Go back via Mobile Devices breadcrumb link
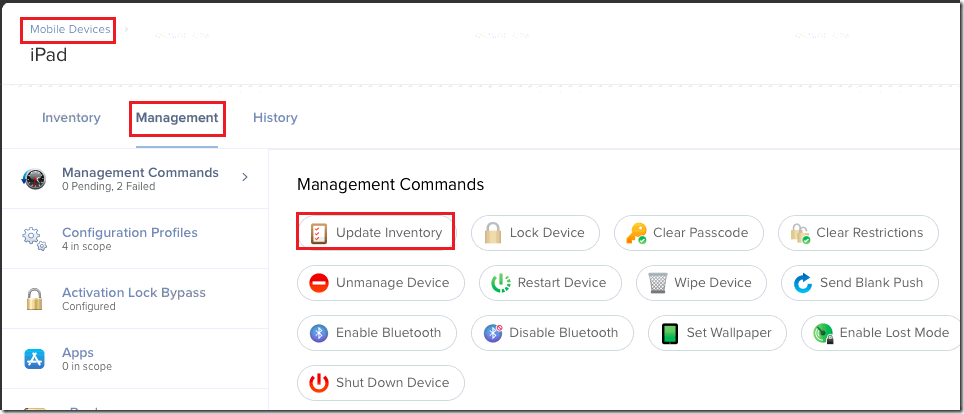Image resolution: width=964 pixels, height=414 pixels. tap(70, 29)
